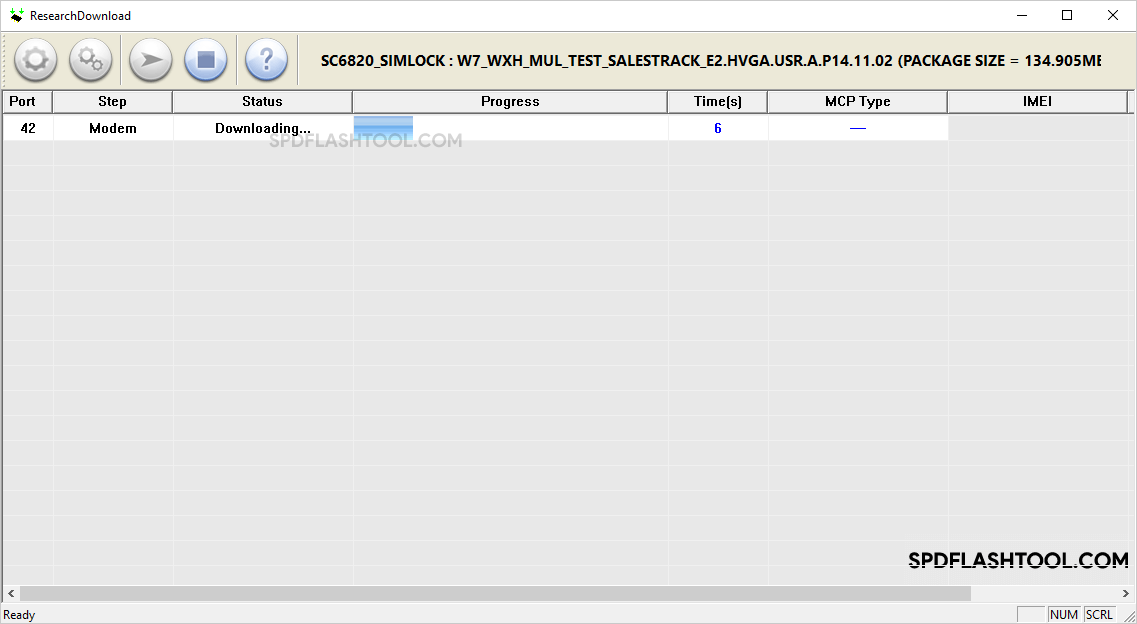
Task: Start downloading with the arrow button
Action: 151,59
